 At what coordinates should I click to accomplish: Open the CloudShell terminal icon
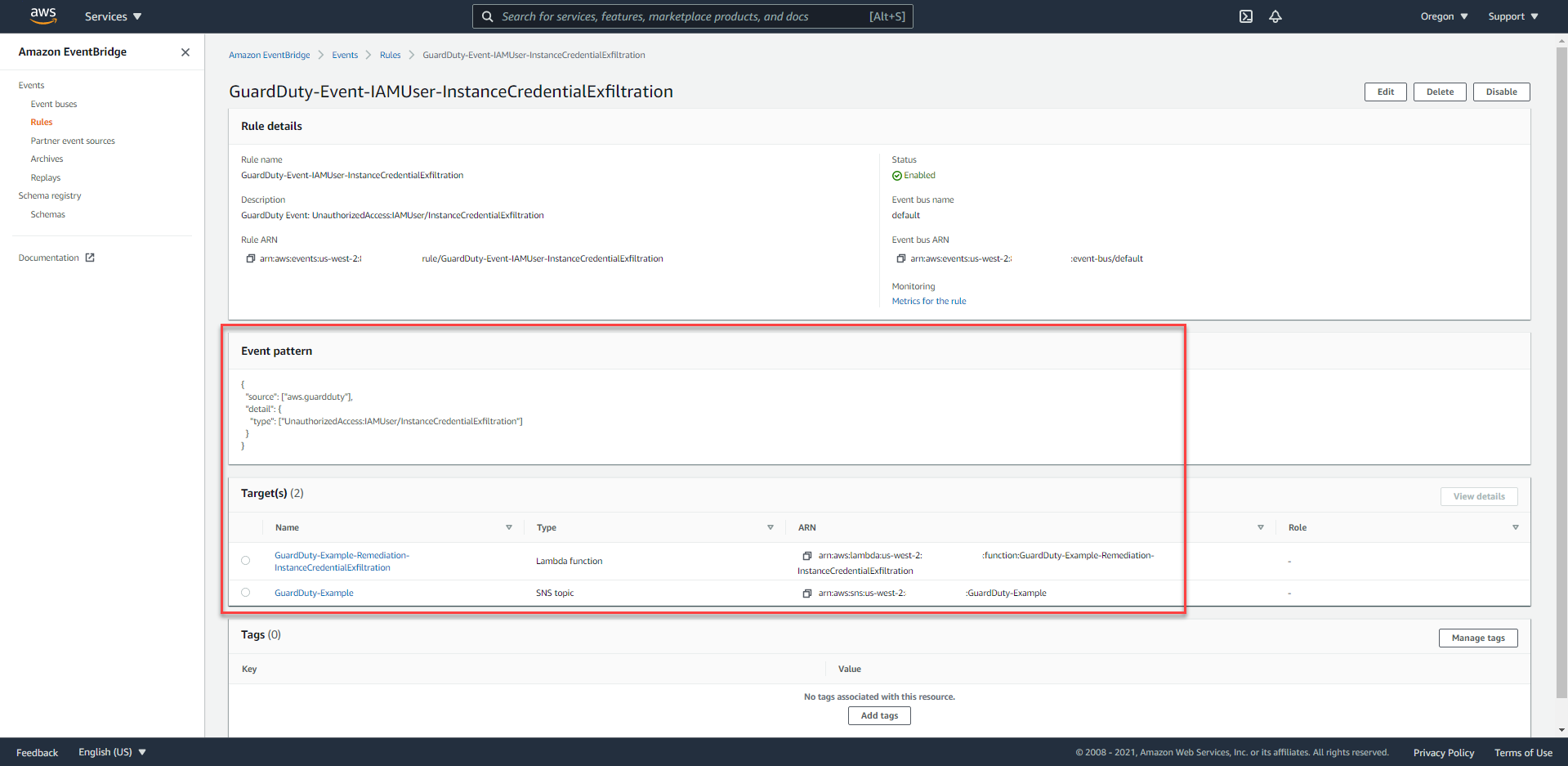click(x=1246, y=16)
